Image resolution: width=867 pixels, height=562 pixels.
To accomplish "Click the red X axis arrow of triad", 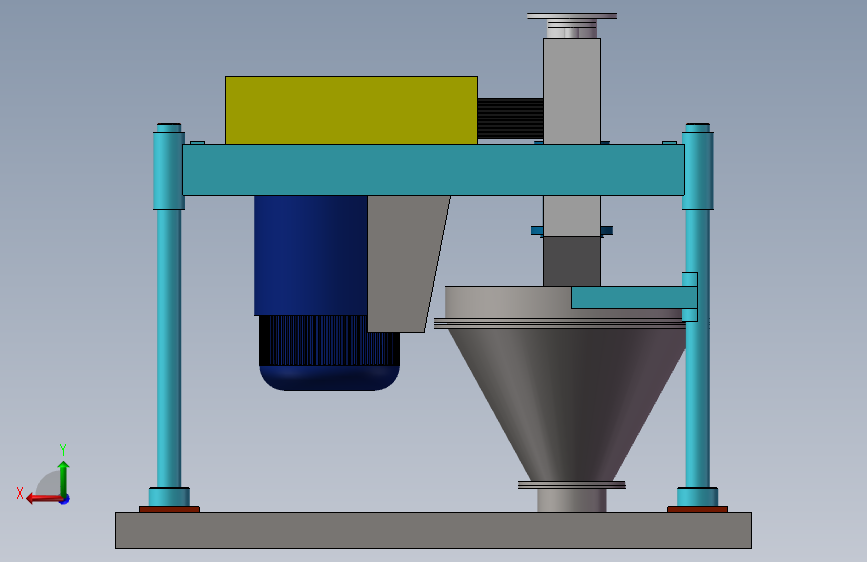I will [x=44, y=499].
